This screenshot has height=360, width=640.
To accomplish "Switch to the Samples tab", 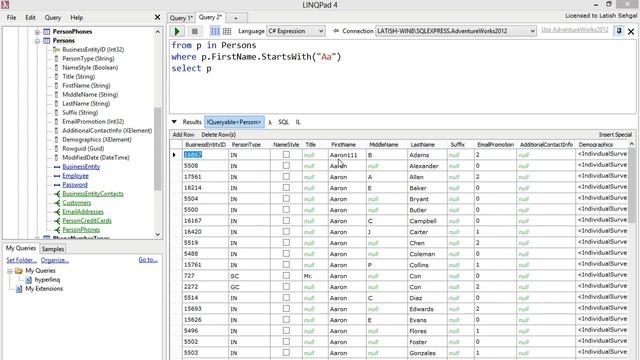I will (53, 249).
